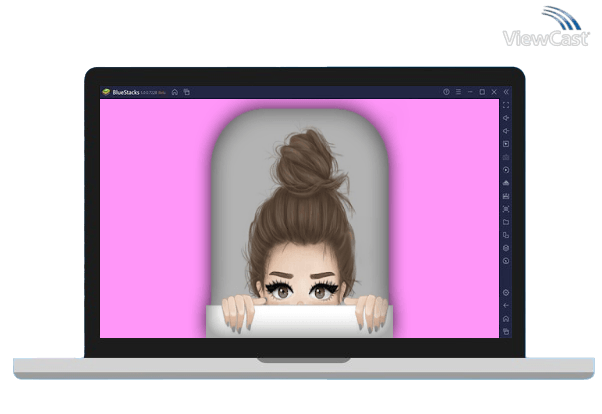Click the circular play sync icon
The height and width of the screenshot is (414, 602).
tap(506, 170)
